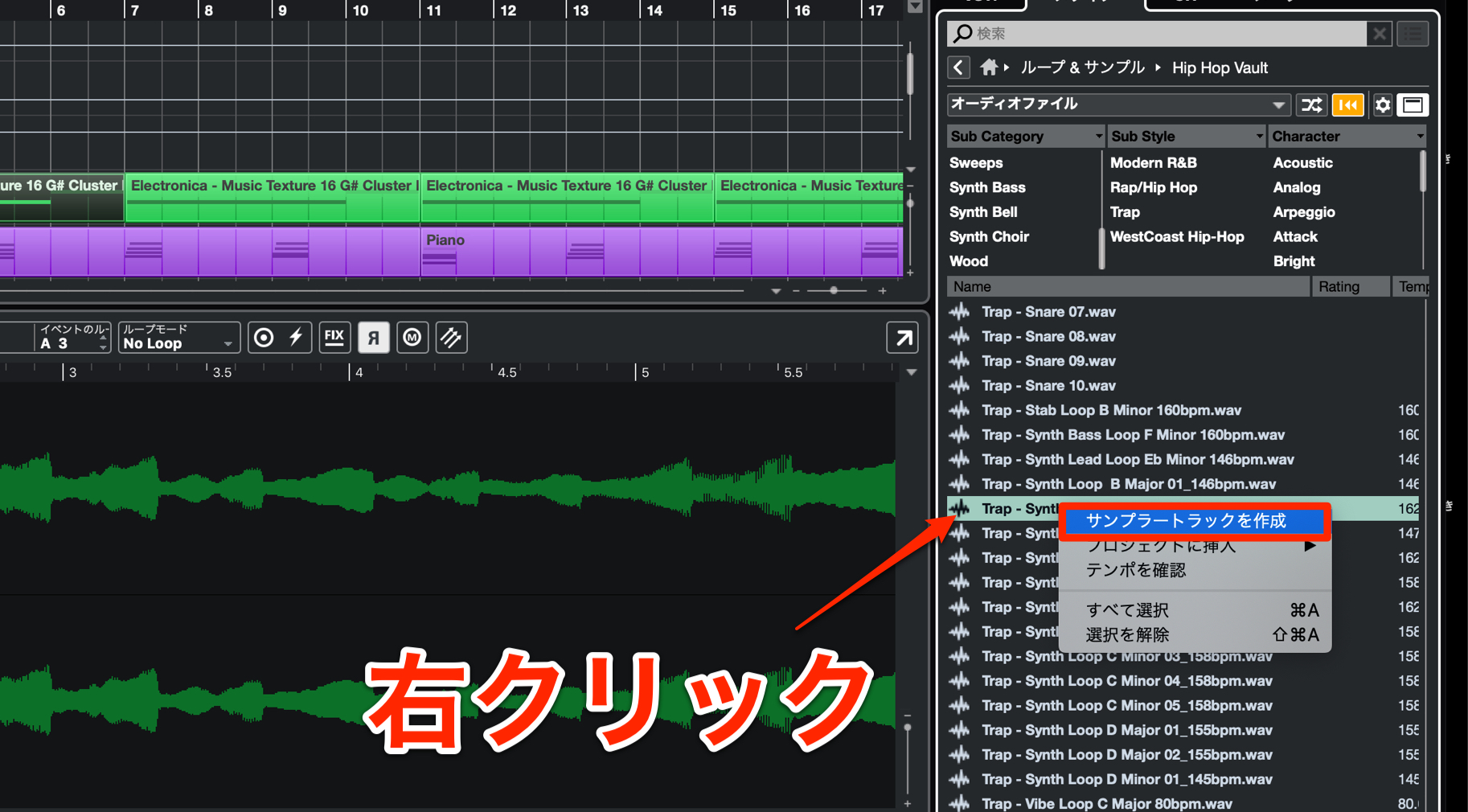This screenshot has height=812, width=1468.
Task: Click the diagonal stripes icon in sample editor
Action: point(451,338)
